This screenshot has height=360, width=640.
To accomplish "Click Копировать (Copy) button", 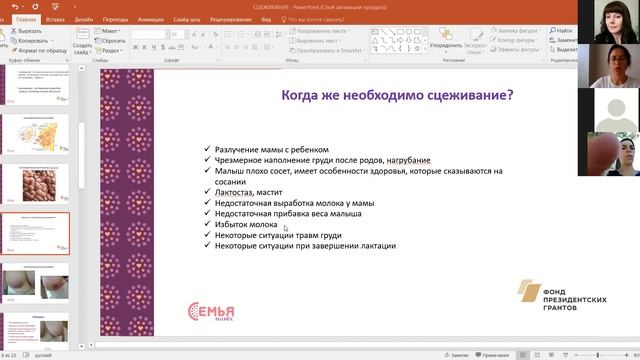I will (x=29, y=41).
